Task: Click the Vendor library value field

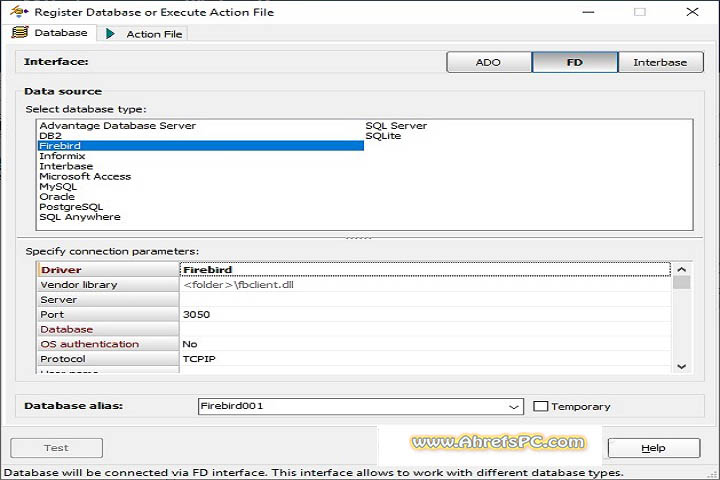Action: pyautogui.click(x=425, y=284)
